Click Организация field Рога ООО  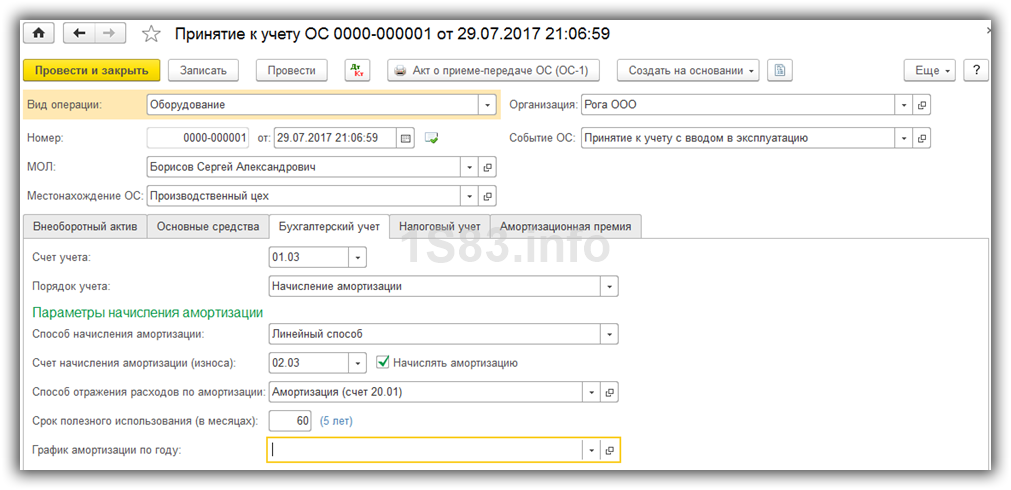(x=738, y=104)
